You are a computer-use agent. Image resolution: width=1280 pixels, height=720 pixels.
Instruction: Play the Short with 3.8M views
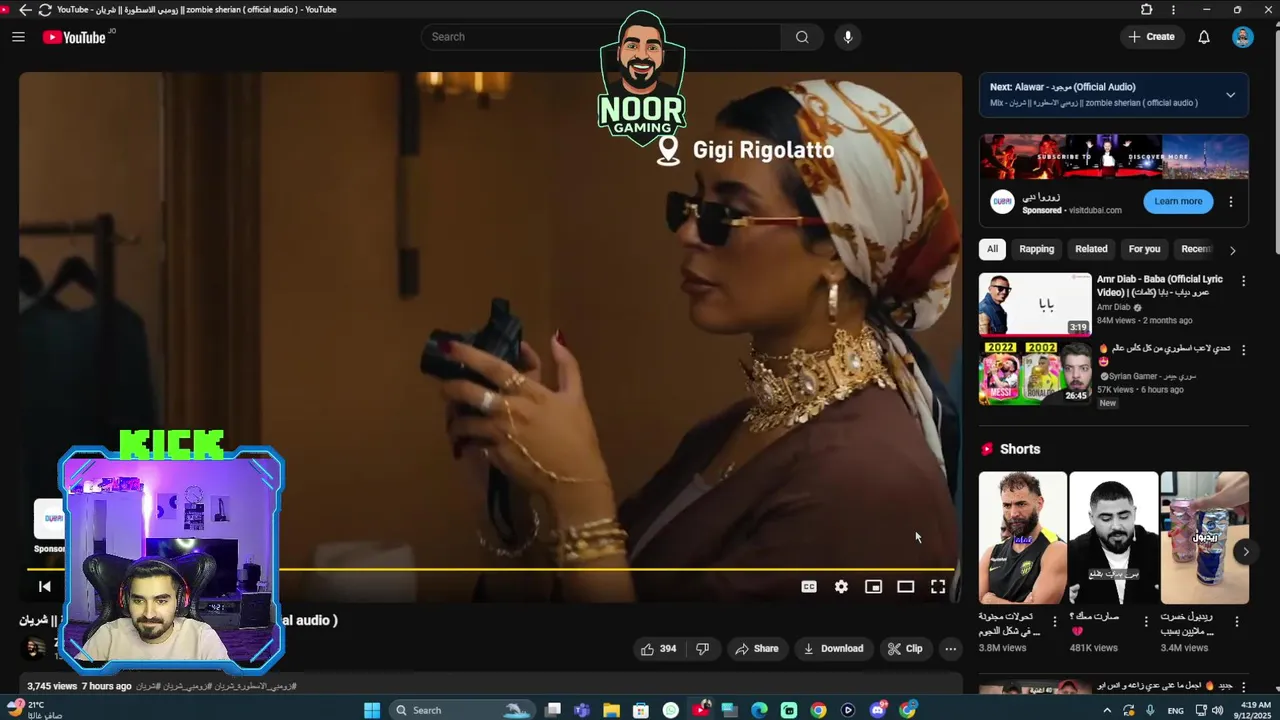tap(1022, 538)
